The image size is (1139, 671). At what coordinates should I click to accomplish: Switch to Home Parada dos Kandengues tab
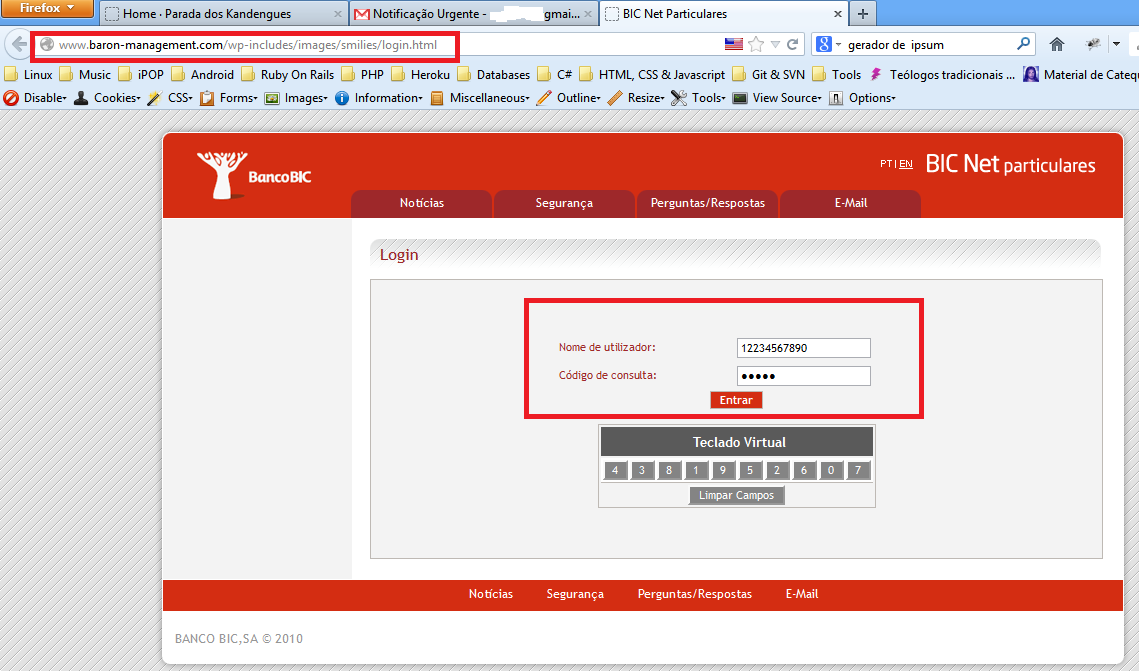tap(222, 14)
